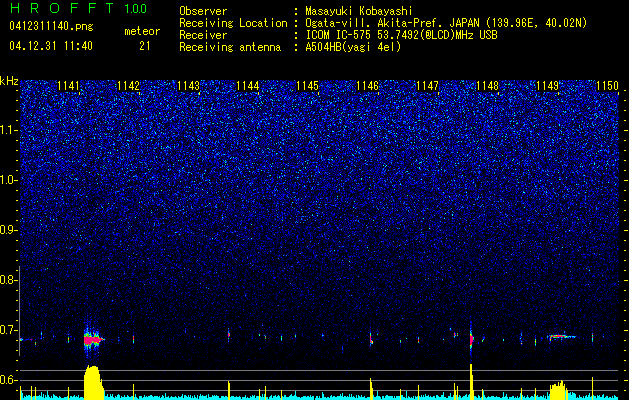Click the 0.7 frequency axis label
The image size is (629, 400).
(x=9, y=330)
